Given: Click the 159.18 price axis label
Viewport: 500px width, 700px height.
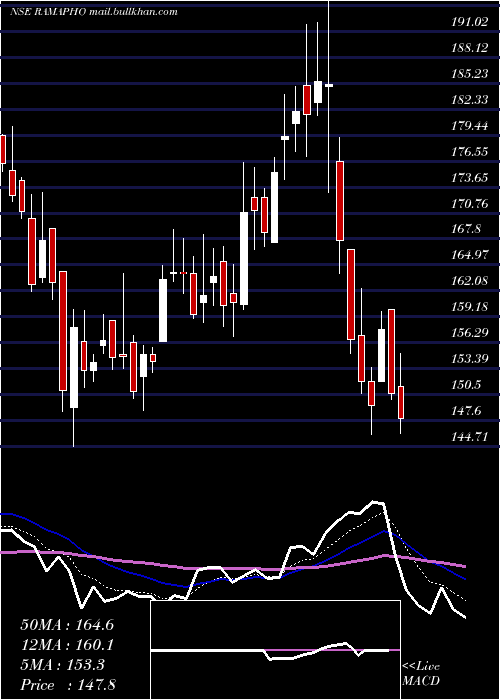Looking at the screenshot, I should click(x=469, y=307).
